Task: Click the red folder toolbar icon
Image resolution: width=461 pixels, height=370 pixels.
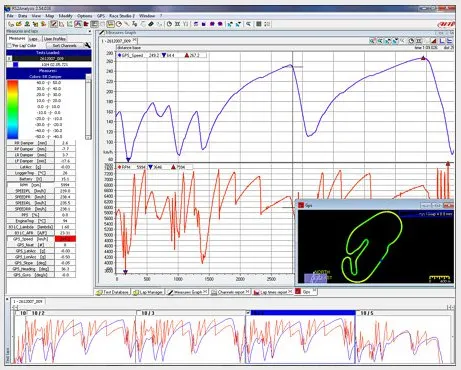Action: coord(86,24)
